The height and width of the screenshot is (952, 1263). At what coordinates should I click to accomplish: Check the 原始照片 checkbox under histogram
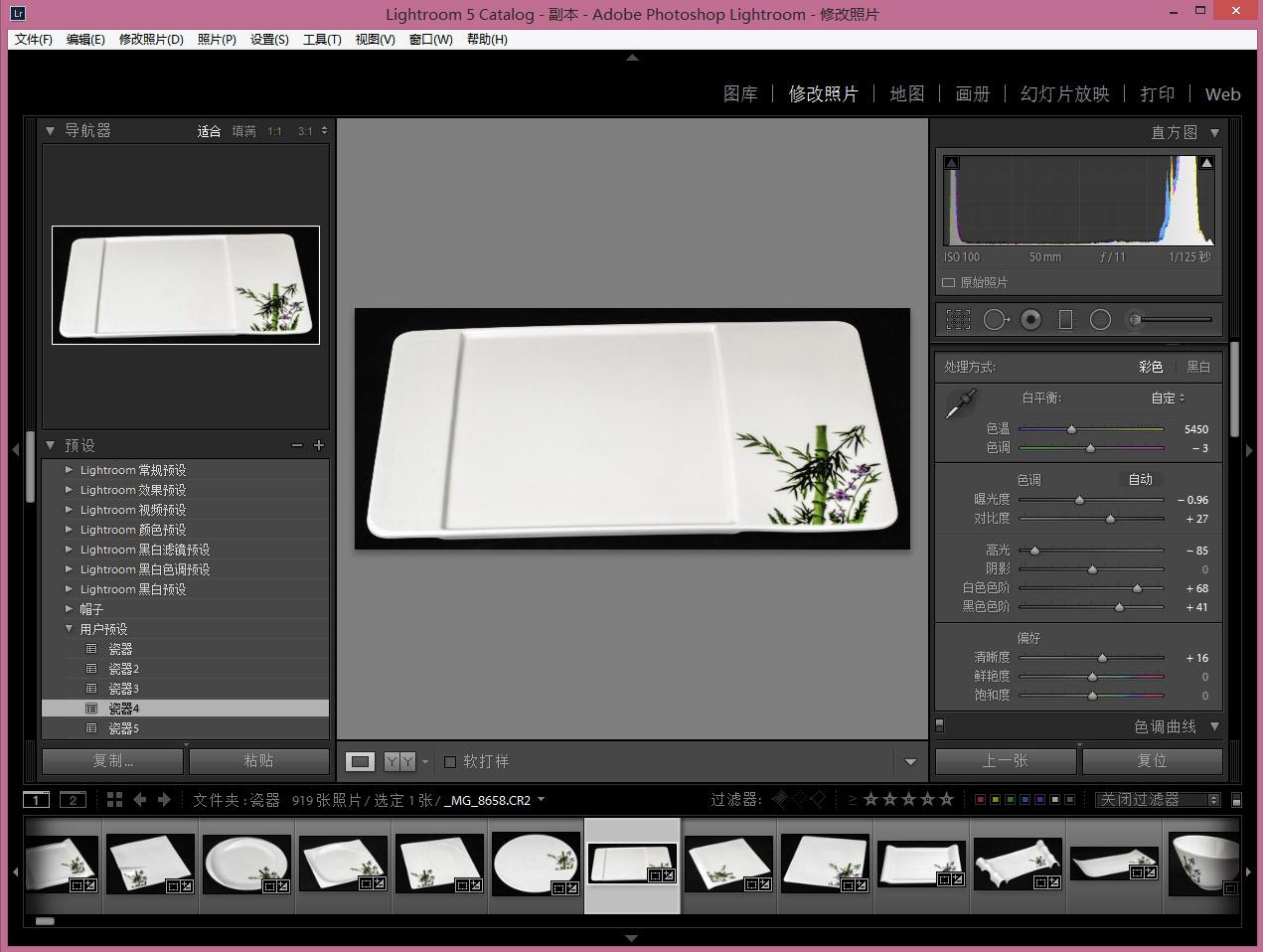click(949, 283)
